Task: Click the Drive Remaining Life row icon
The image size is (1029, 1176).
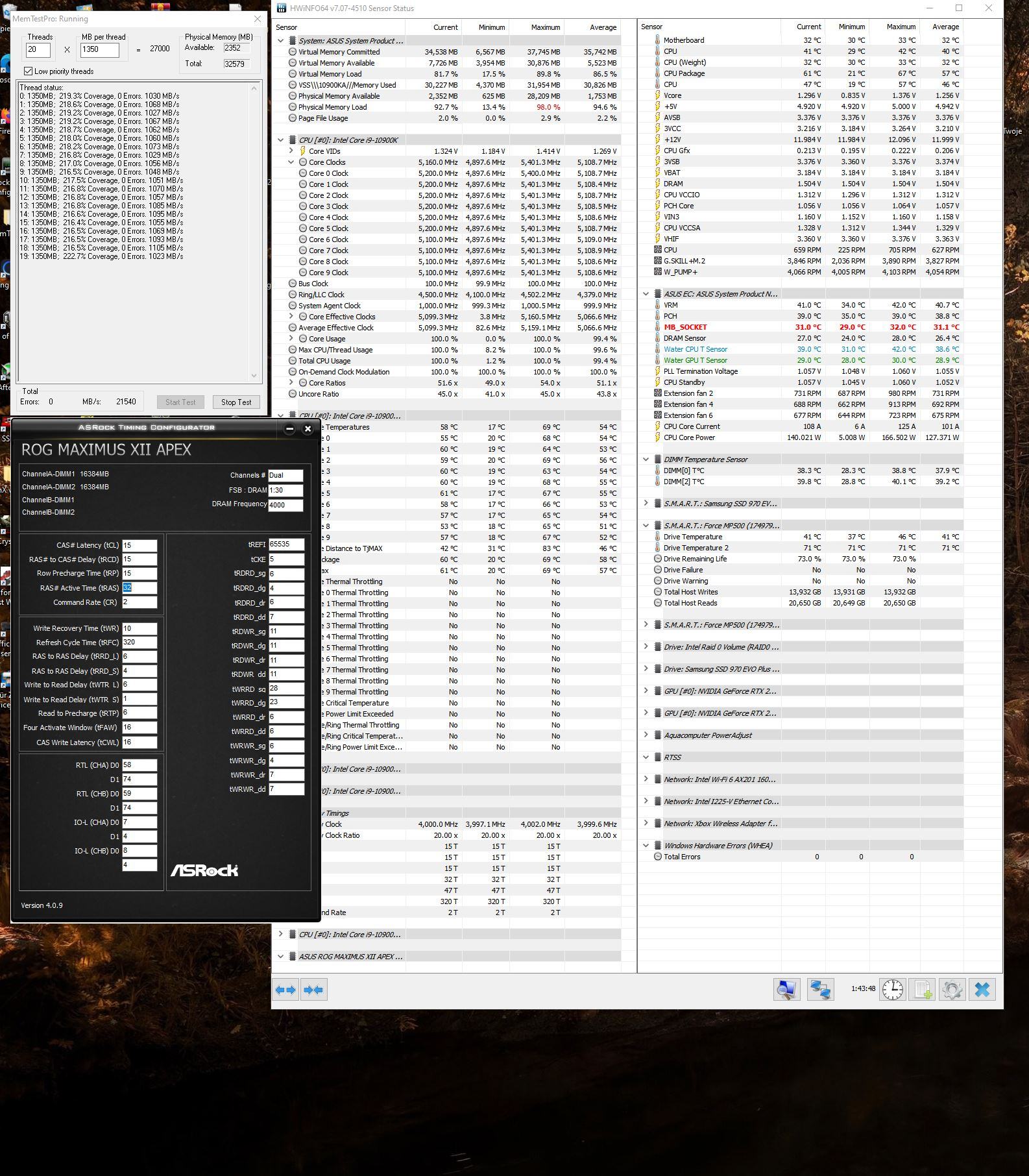Action: coord(657,559)
